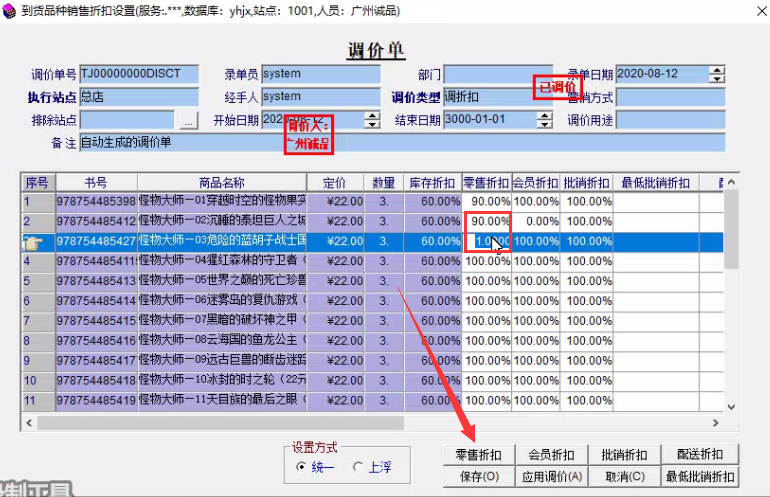The width and height of the screenshot is (770, 497).
Task: Click the 最低批销折扣 button at the bottom
Action: tap(700, 476)
